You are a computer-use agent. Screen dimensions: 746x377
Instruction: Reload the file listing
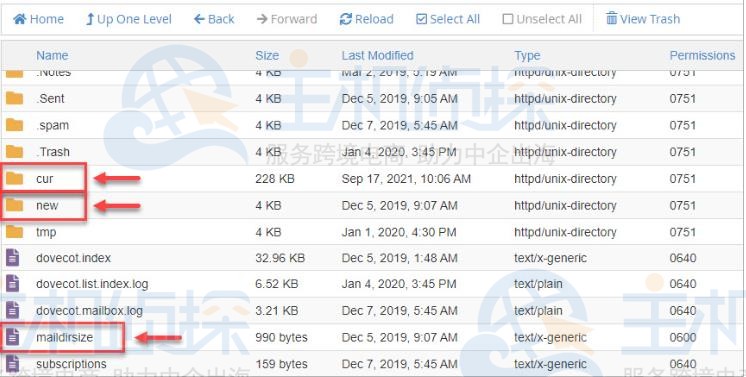click(x=366, y=19)
